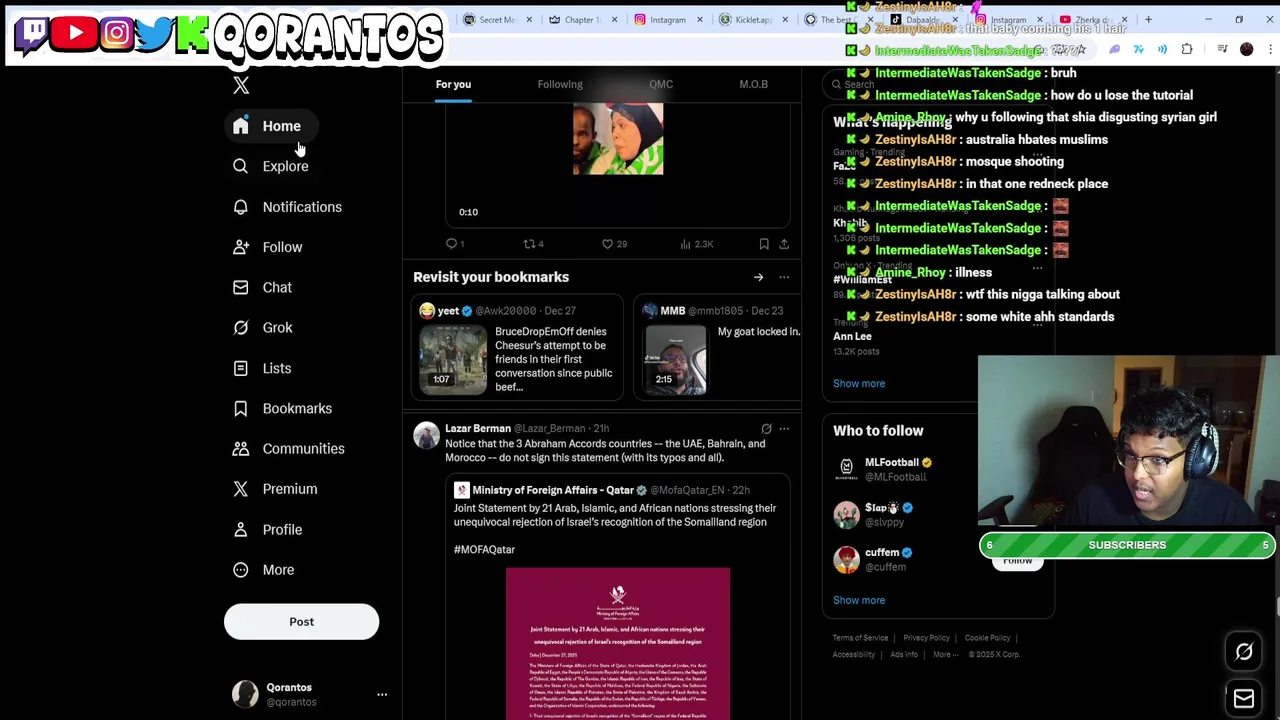Click the Accessibility footer link

[854, 655]
